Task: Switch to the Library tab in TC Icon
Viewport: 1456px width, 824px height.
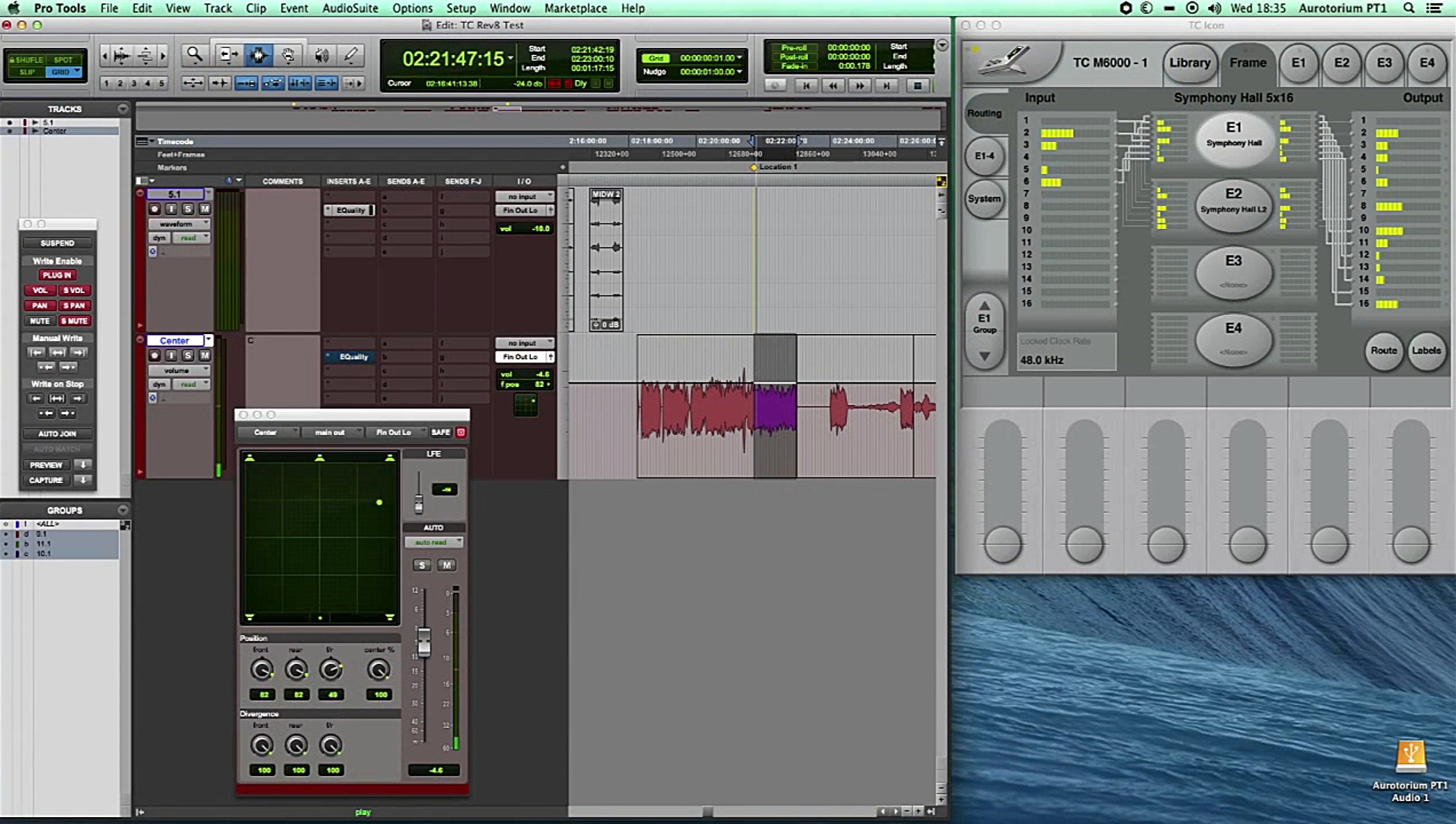Action: point(1189,63)
